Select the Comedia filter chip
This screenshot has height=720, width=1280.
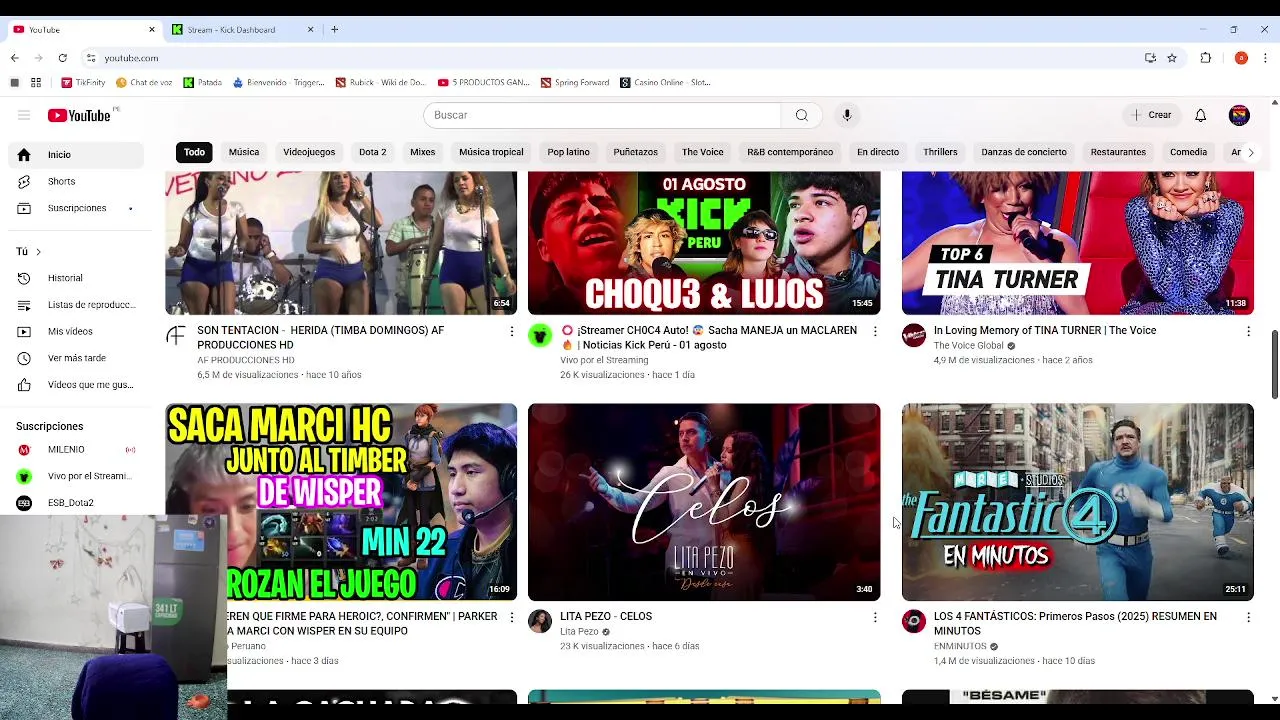tap(1188, 152)
